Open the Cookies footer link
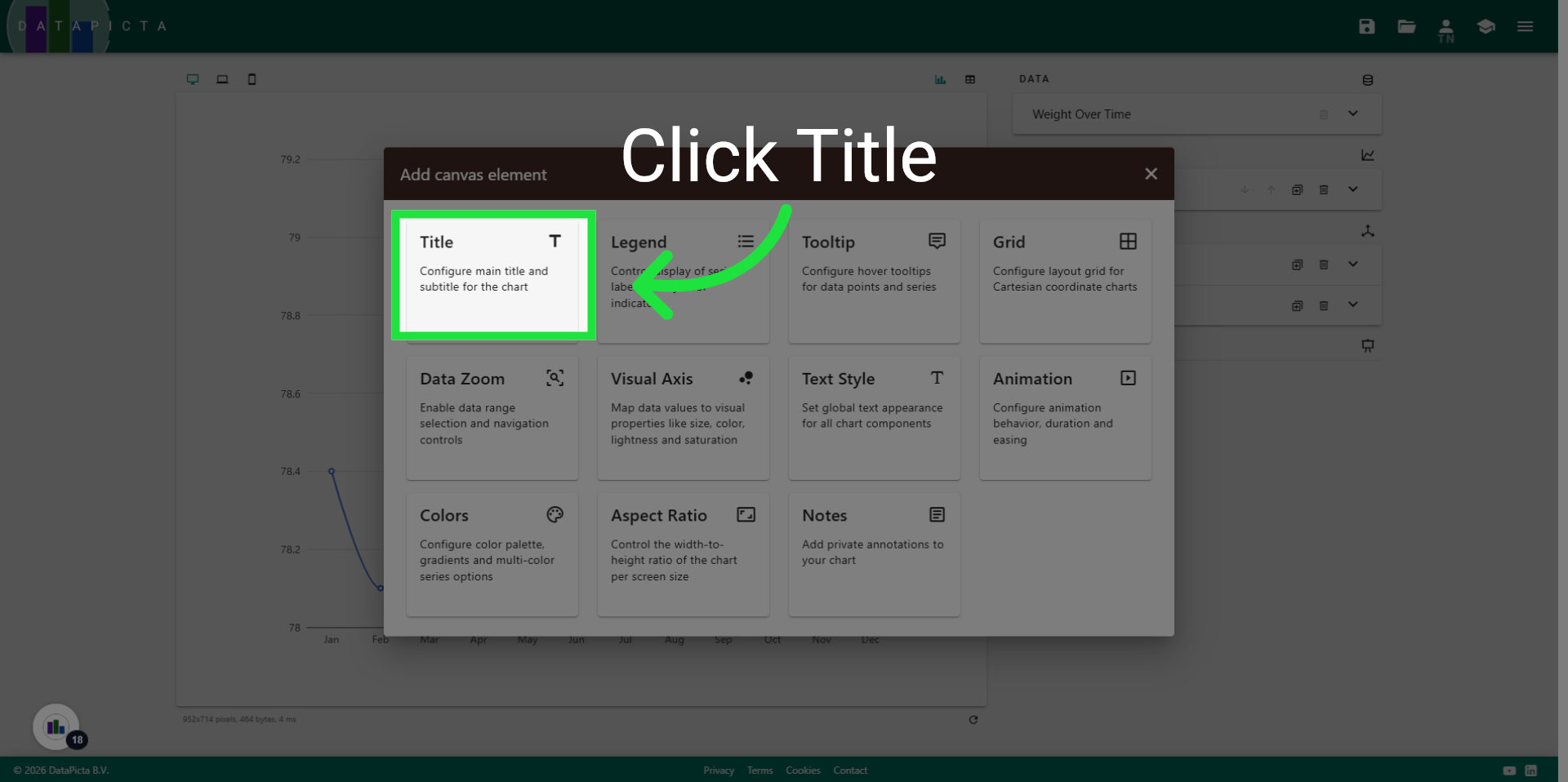The height and width of the screenshot is (782, 1568). (803, 771)
